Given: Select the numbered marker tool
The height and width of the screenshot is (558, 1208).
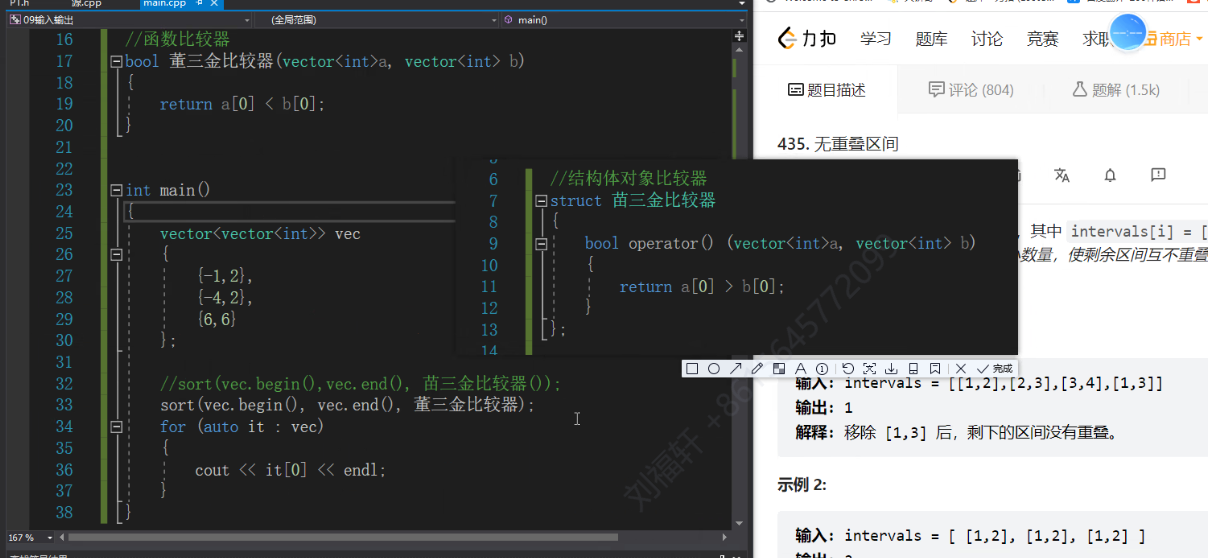Looking at the screenshot, I should [822, 369].
